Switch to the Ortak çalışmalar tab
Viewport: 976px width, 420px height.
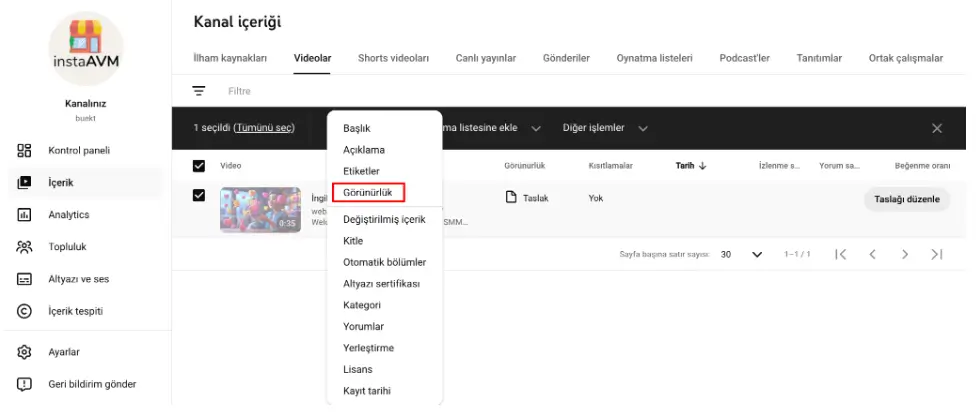coord(906,58)
